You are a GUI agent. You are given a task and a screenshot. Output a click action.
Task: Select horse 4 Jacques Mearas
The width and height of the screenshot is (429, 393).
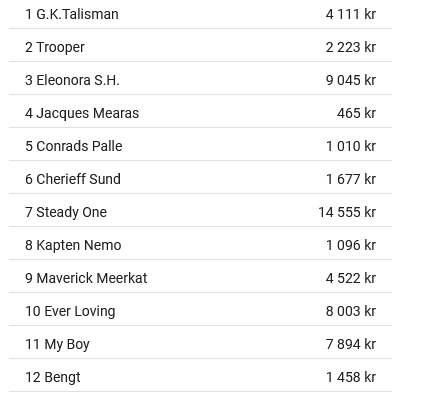point(200,113)
